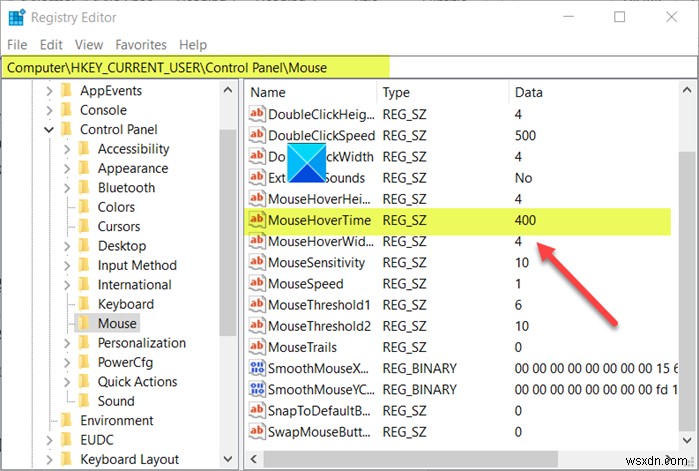This screenshot has width=699, height=471.
Task: Click the SwapMouseButt... string value icon
Action: 257,431
